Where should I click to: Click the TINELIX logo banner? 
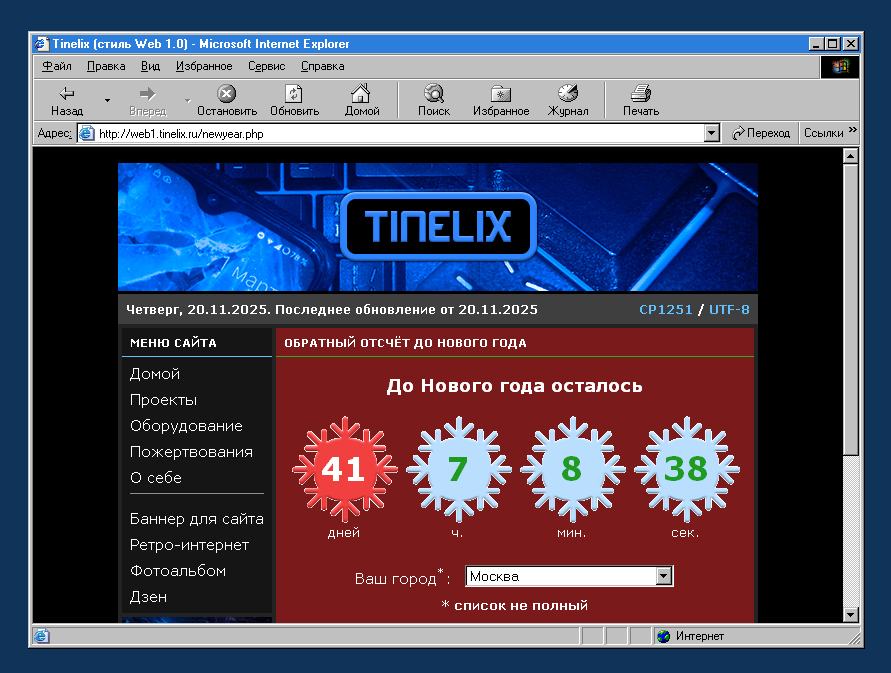coord(437,226)
